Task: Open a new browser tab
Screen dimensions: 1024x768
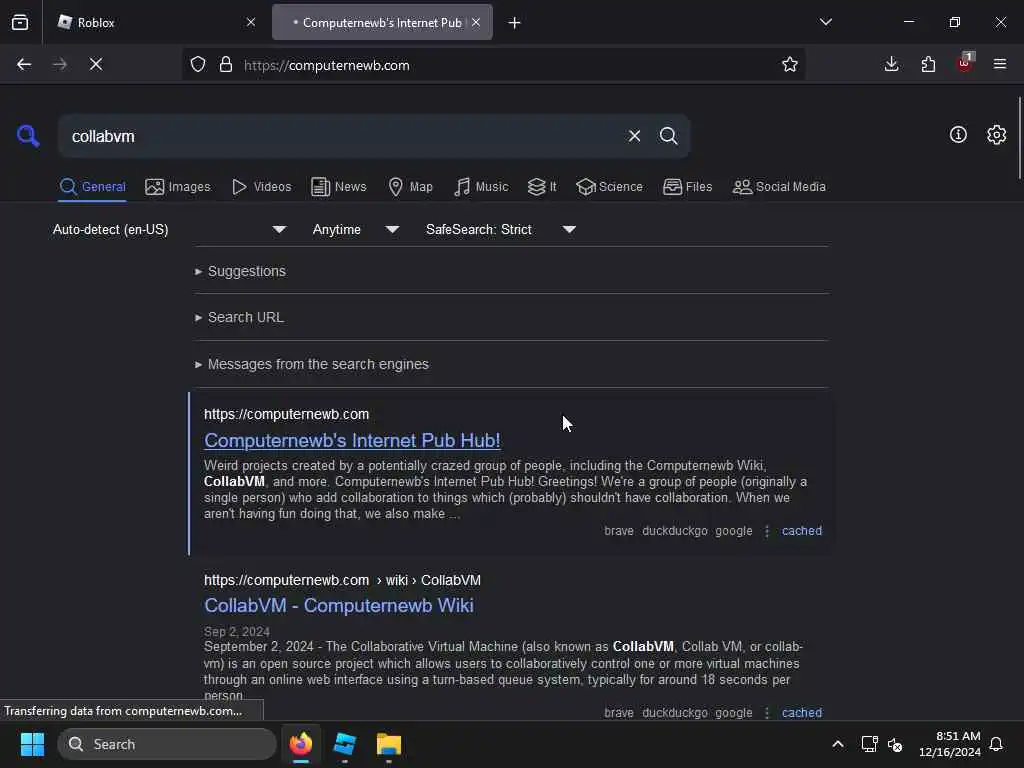Action: (x=515, y=23)
